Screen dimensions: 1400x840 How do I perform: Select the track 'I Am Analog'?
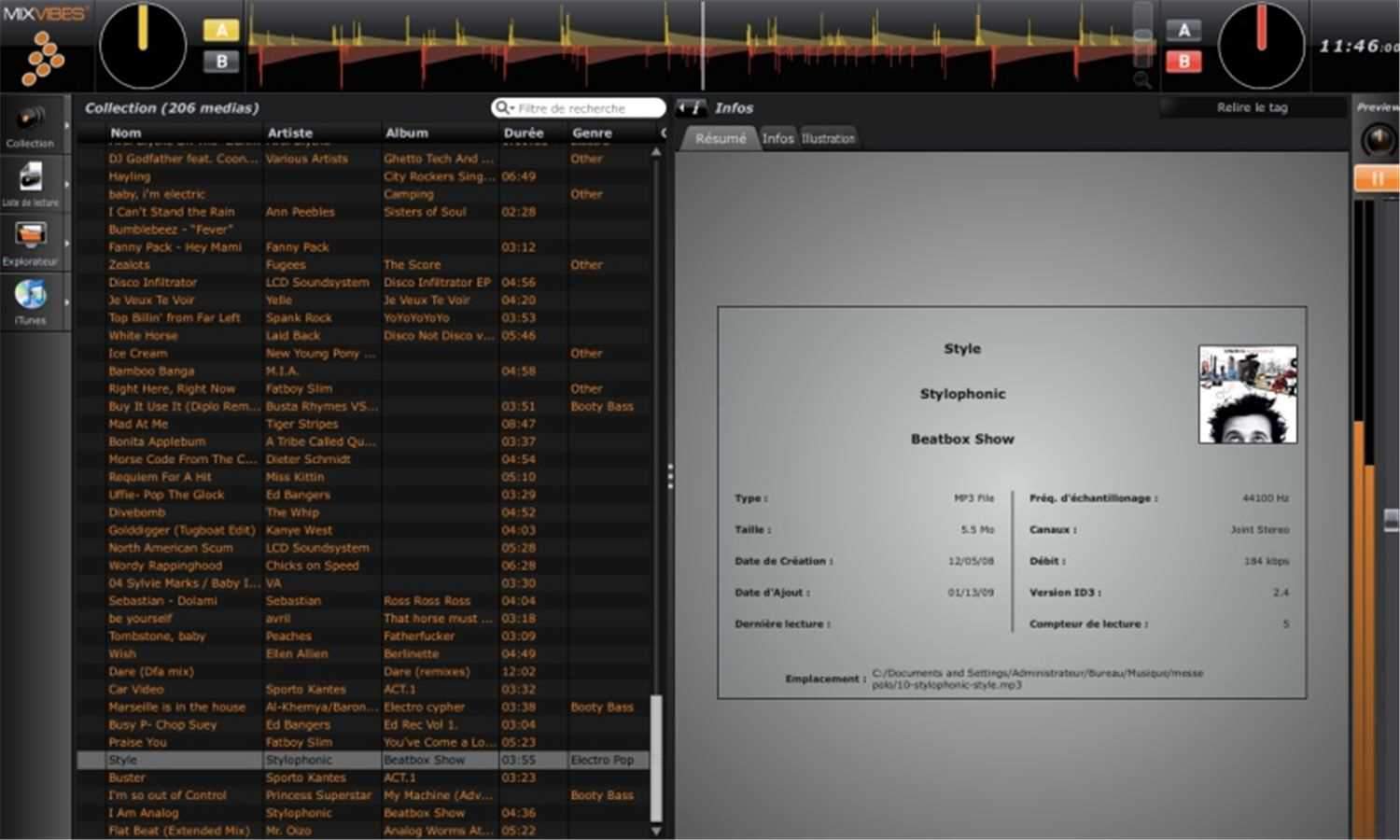coord(364,813)
